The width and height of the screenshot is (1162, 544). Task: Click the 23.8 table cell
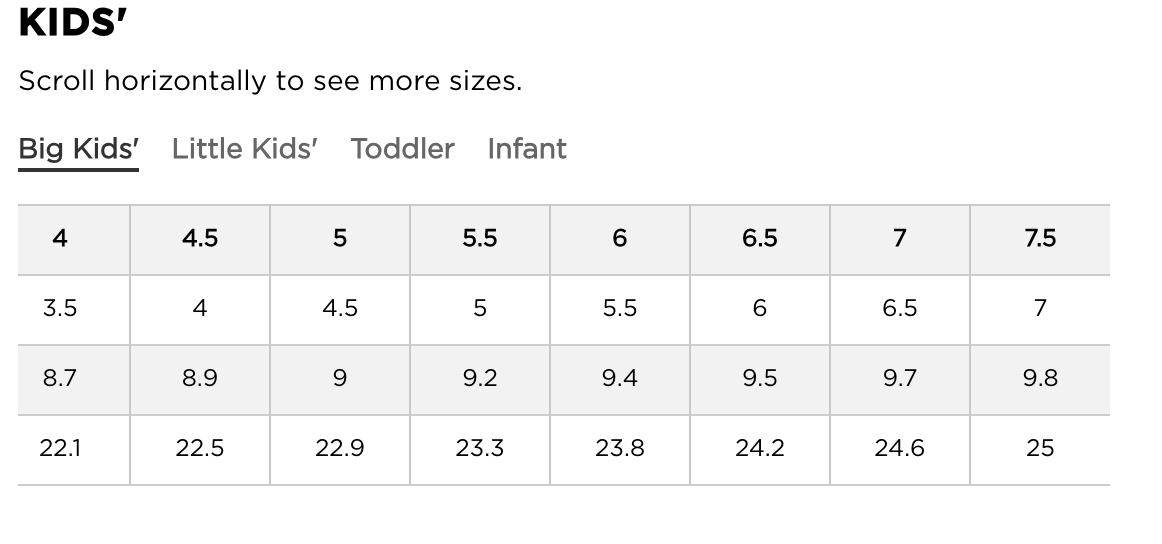pos(620,448)
